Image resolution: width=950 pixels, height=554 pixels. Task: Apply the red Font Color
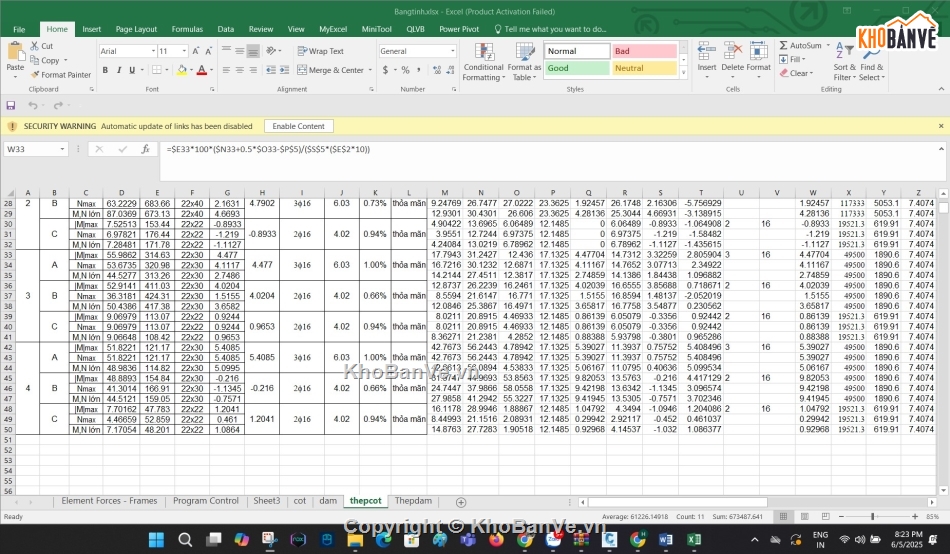[x=202, y=70]
